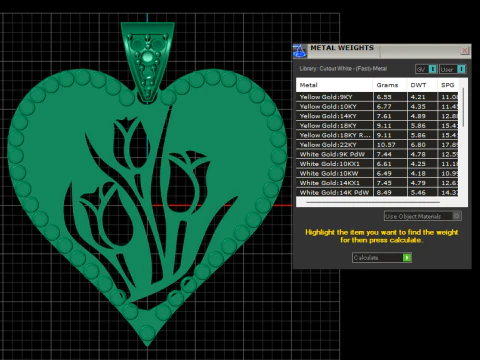Image resolution: width=480 pixels, height=360 pixels.
Task: Click the DWT column header
Action: coord(422,85)
